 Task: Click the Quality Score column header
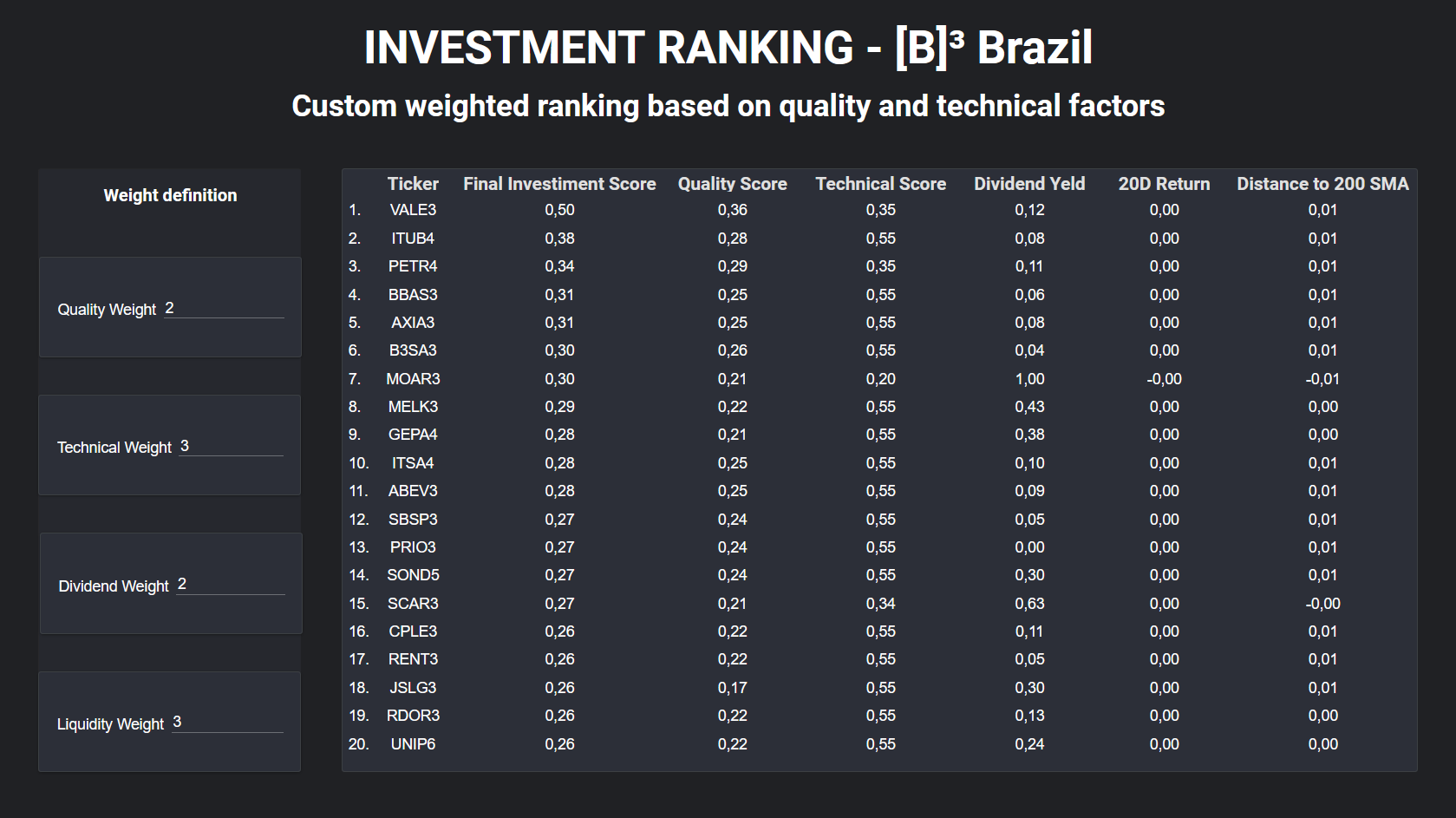click(732, 184)
